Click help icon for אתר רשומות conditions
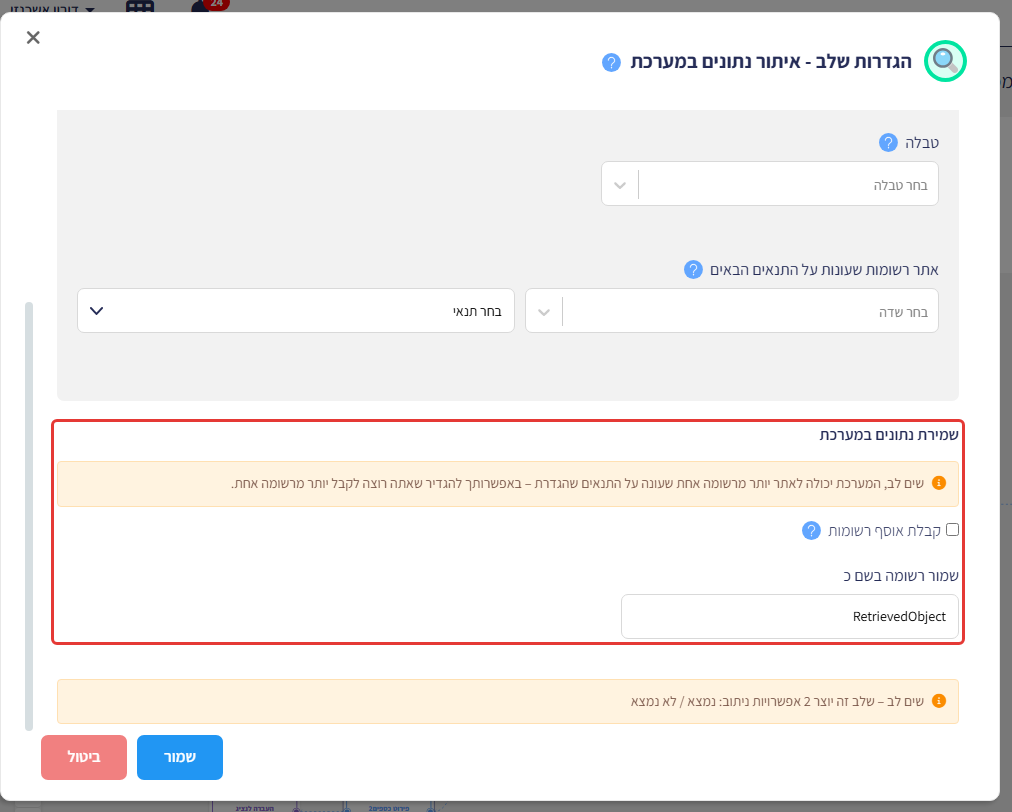The image size is (1012, 812). 693,270
